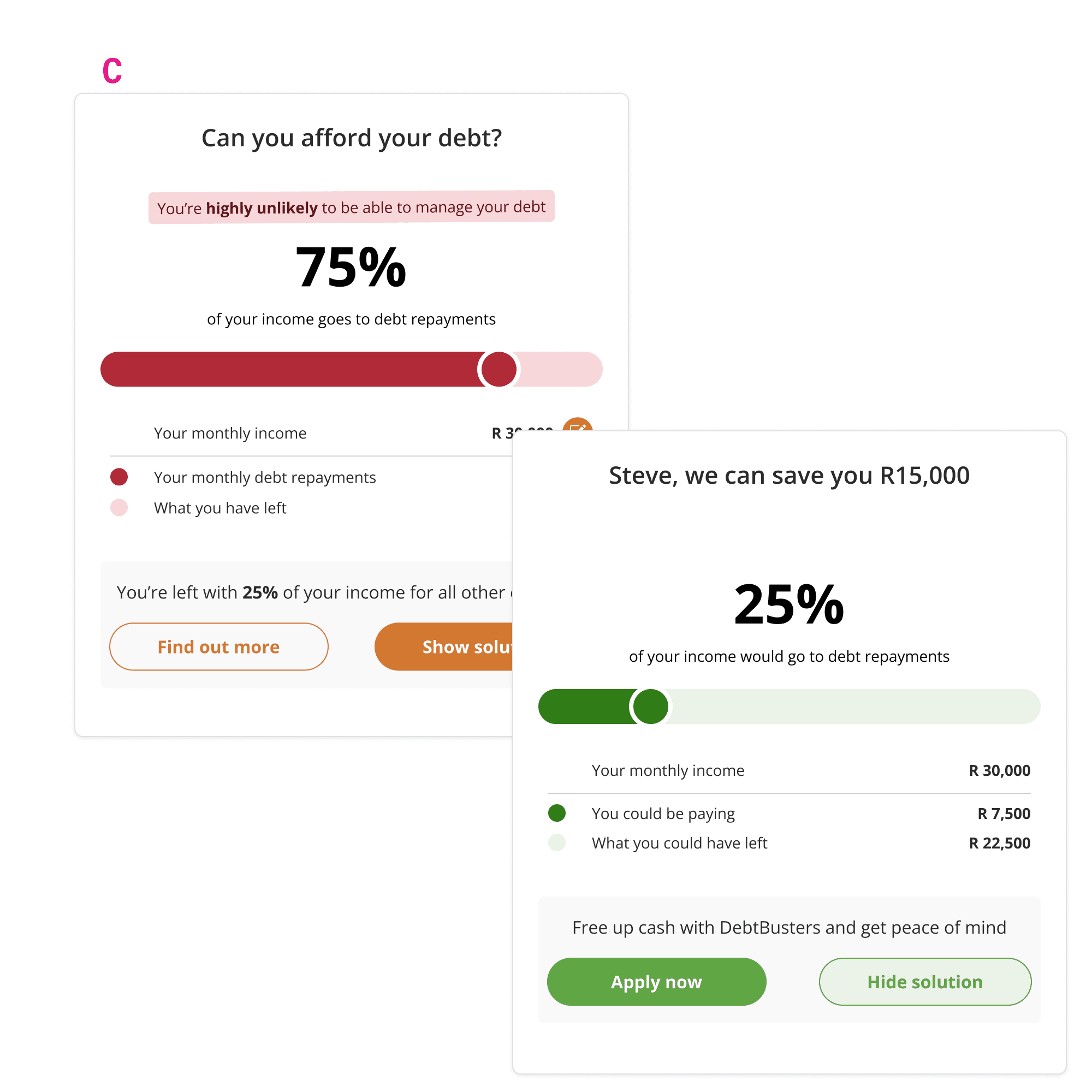Viewport: 1092px width, 1092px height.
Task: Click the pale green unfilled slider track
Action: click(853, 707)
